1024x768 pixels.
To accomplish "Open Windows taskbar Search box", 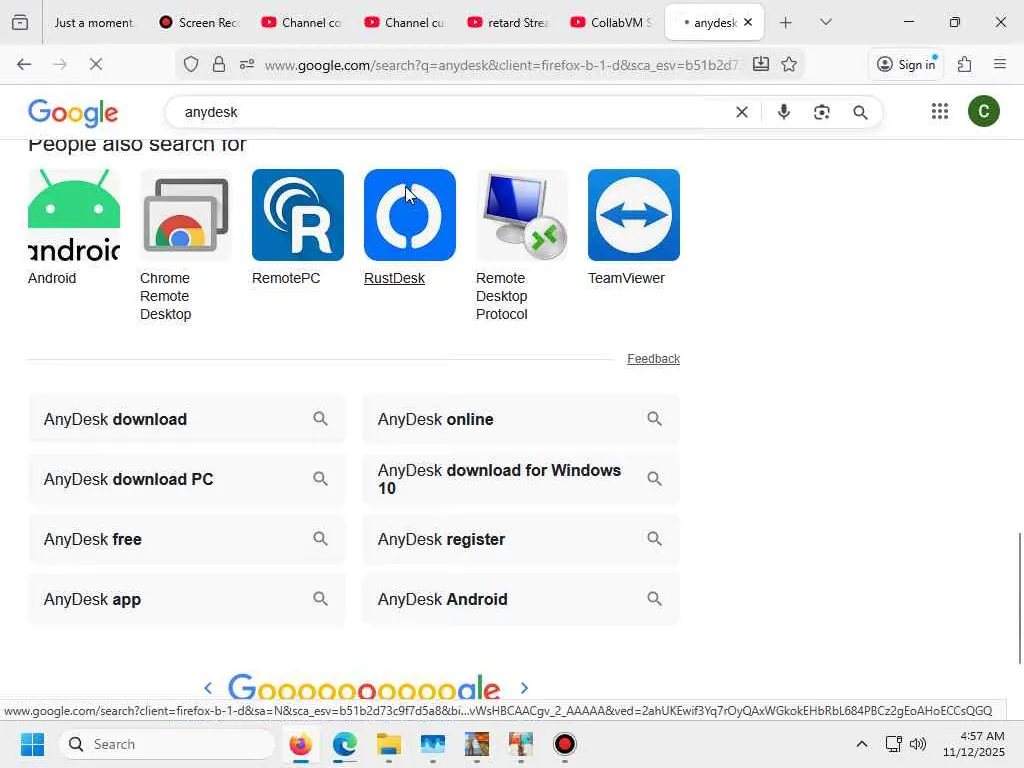I will point(167,744).
